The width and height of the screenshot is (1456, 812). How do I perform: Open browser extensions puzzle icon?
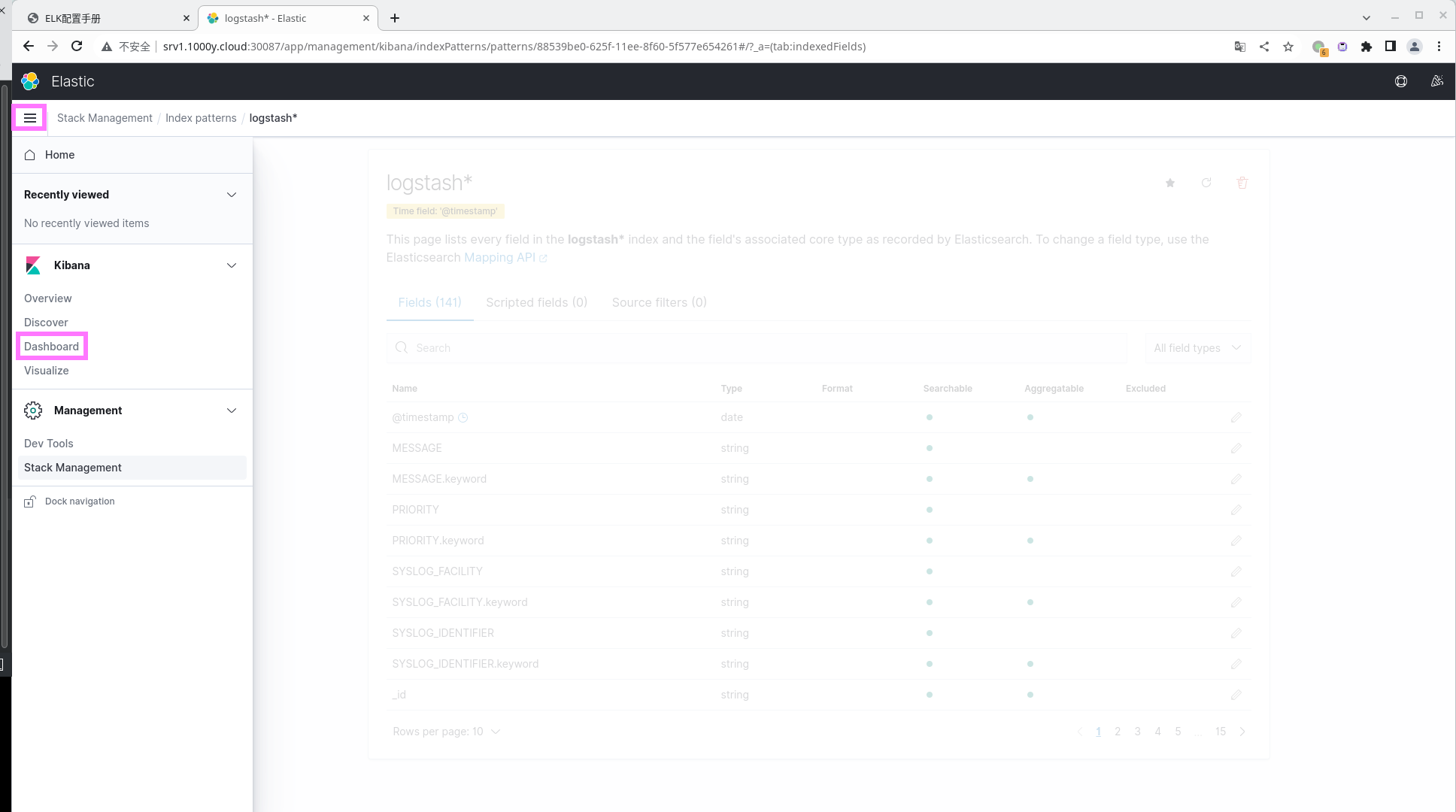pyautogui.click(x=1367, y=47)
